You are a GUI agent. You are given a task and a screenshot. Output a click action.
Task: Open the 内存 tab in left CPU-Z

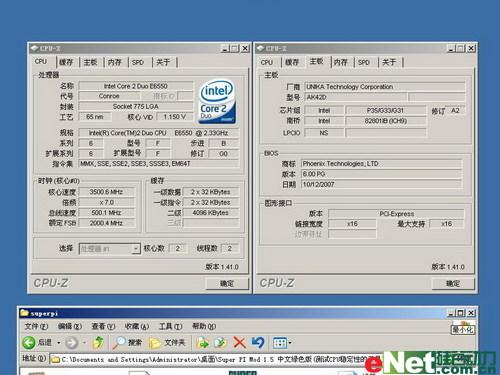click(x=114, y=62)
